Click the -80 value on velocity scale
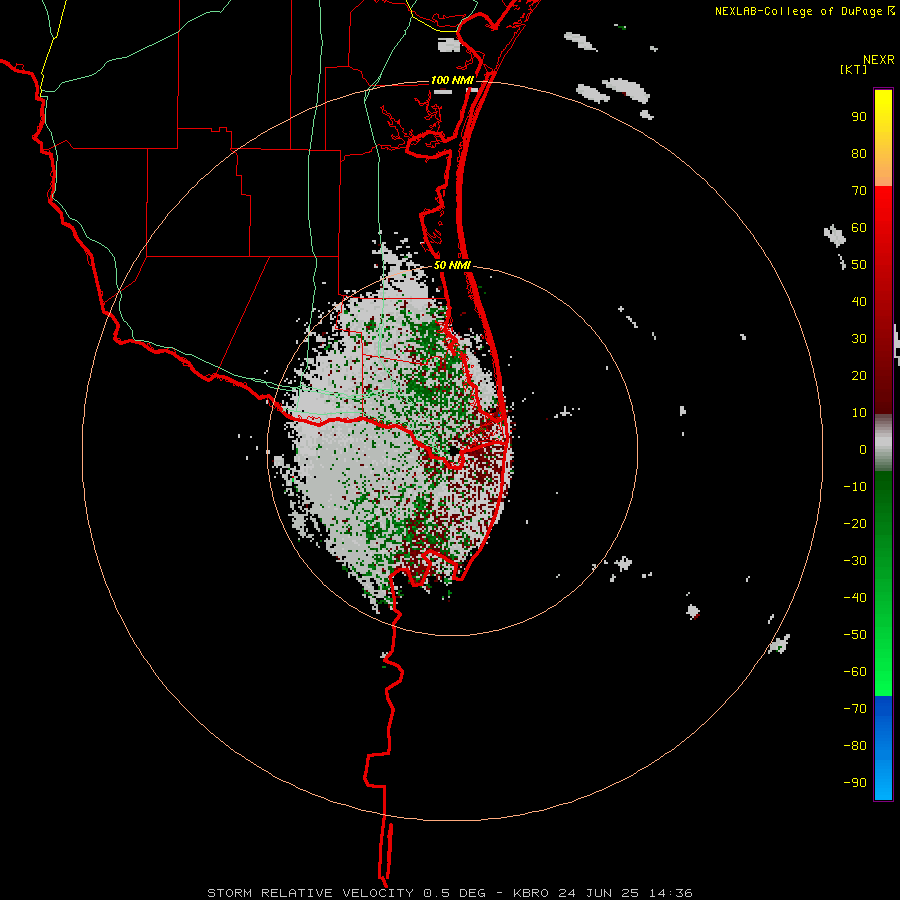Image resolution: width=900 pixels, height=900 pixels. 855,746
